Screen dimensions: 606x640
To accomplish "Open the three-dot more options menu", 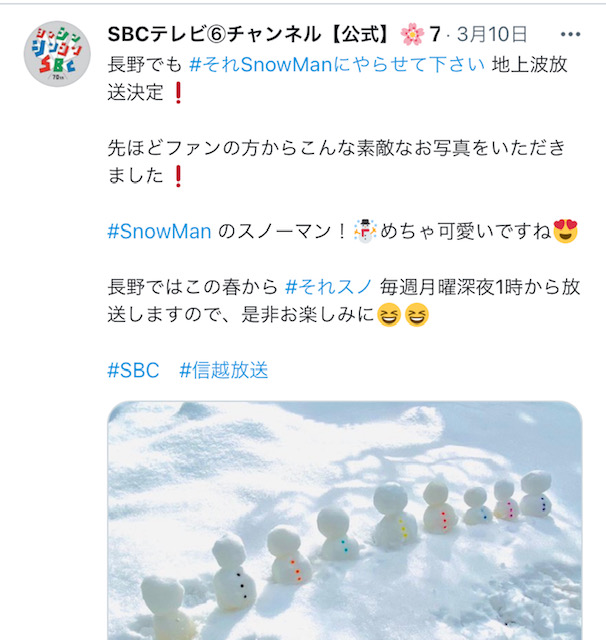I will point(570,34).
